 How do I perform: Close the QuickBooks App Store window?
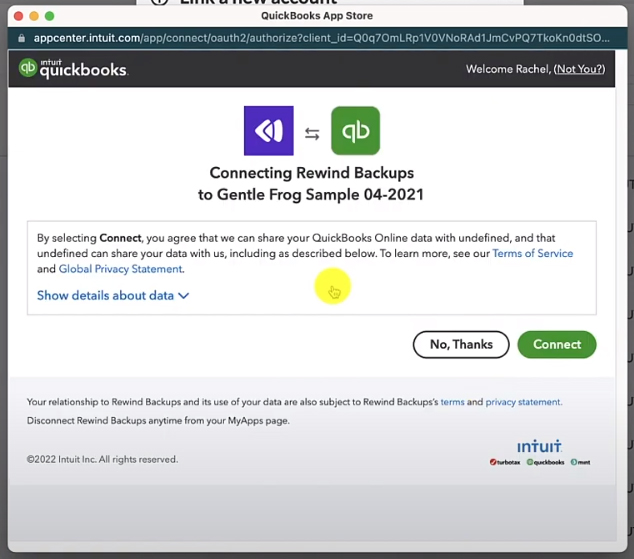point(18,16)
